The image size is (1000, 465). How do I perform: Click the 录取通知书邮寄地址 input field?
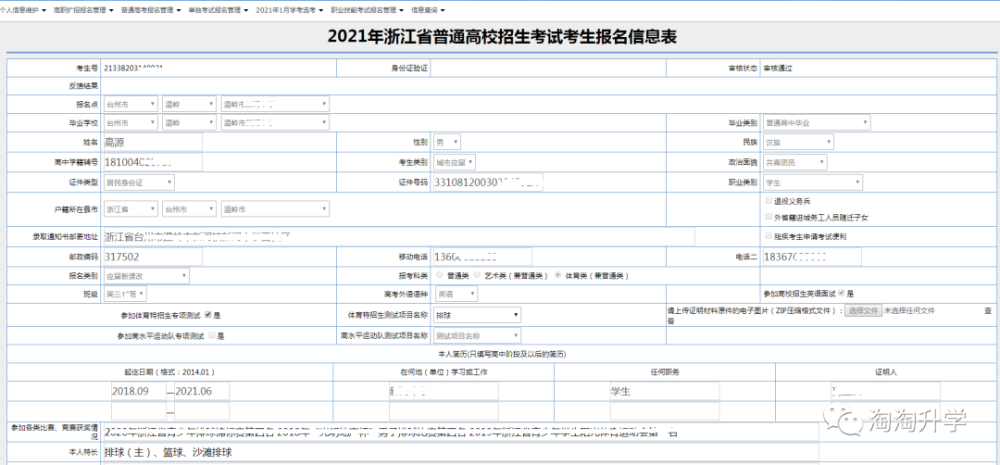399,237
